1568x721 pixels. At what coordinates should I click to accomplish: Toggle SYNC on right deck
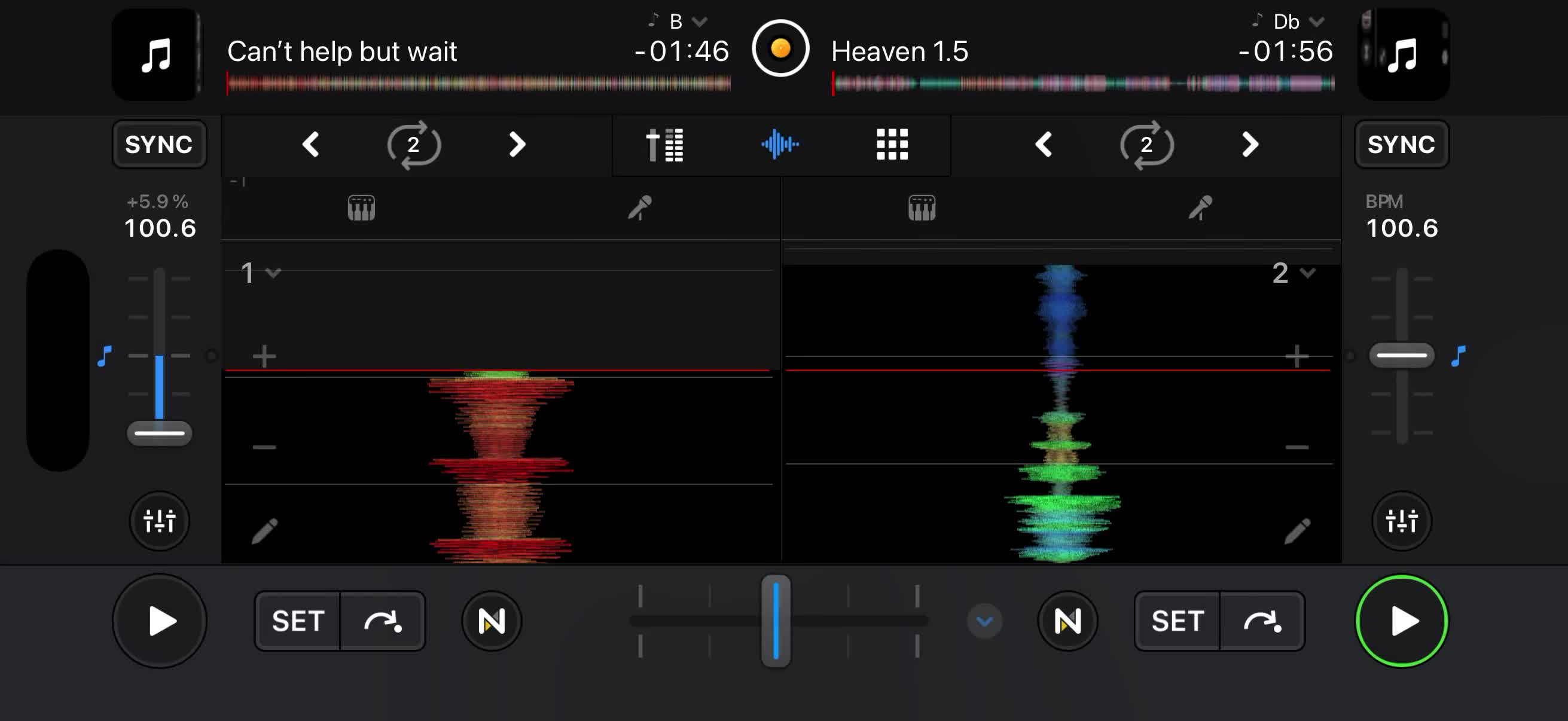1401,144
